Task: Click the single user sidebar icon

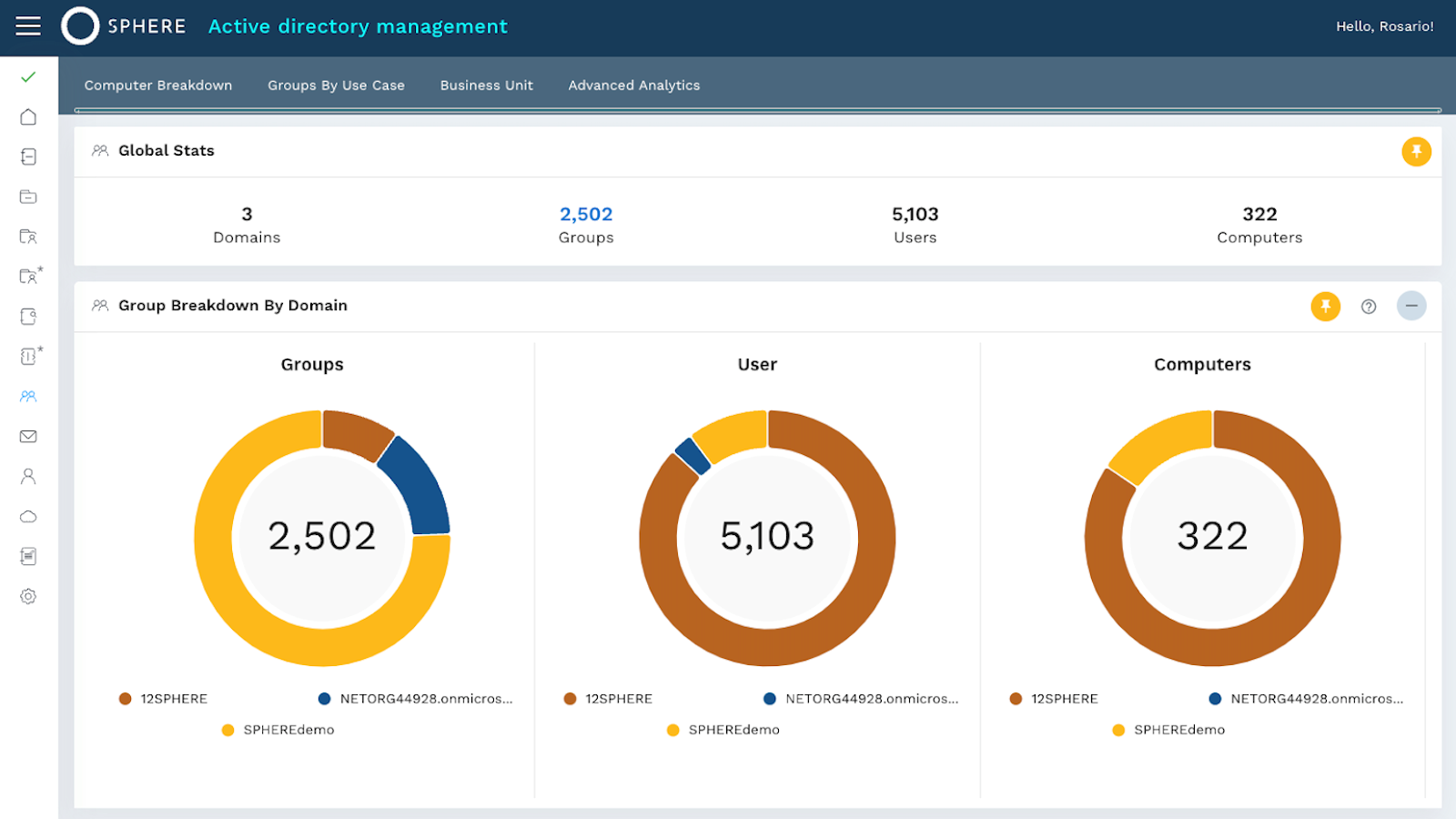Action: coord(28,477)
